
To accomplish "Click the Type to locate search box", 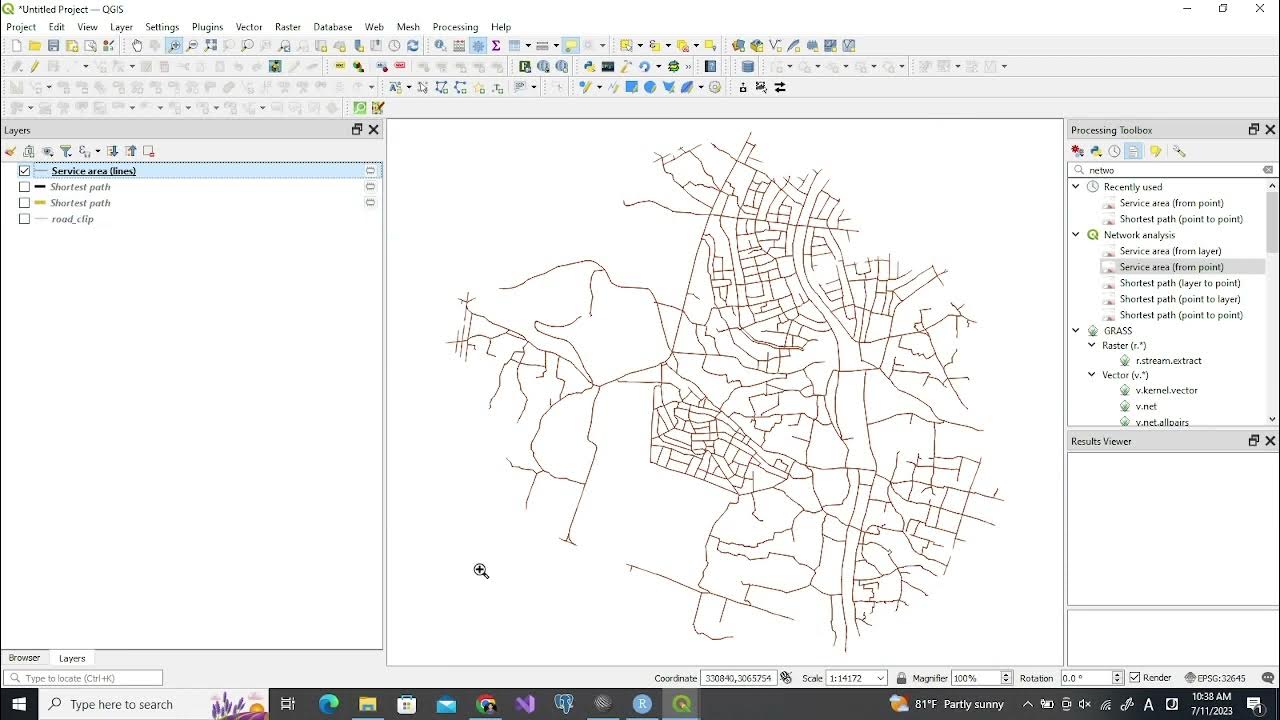I will pyautogui.click(x=84, y=678).
